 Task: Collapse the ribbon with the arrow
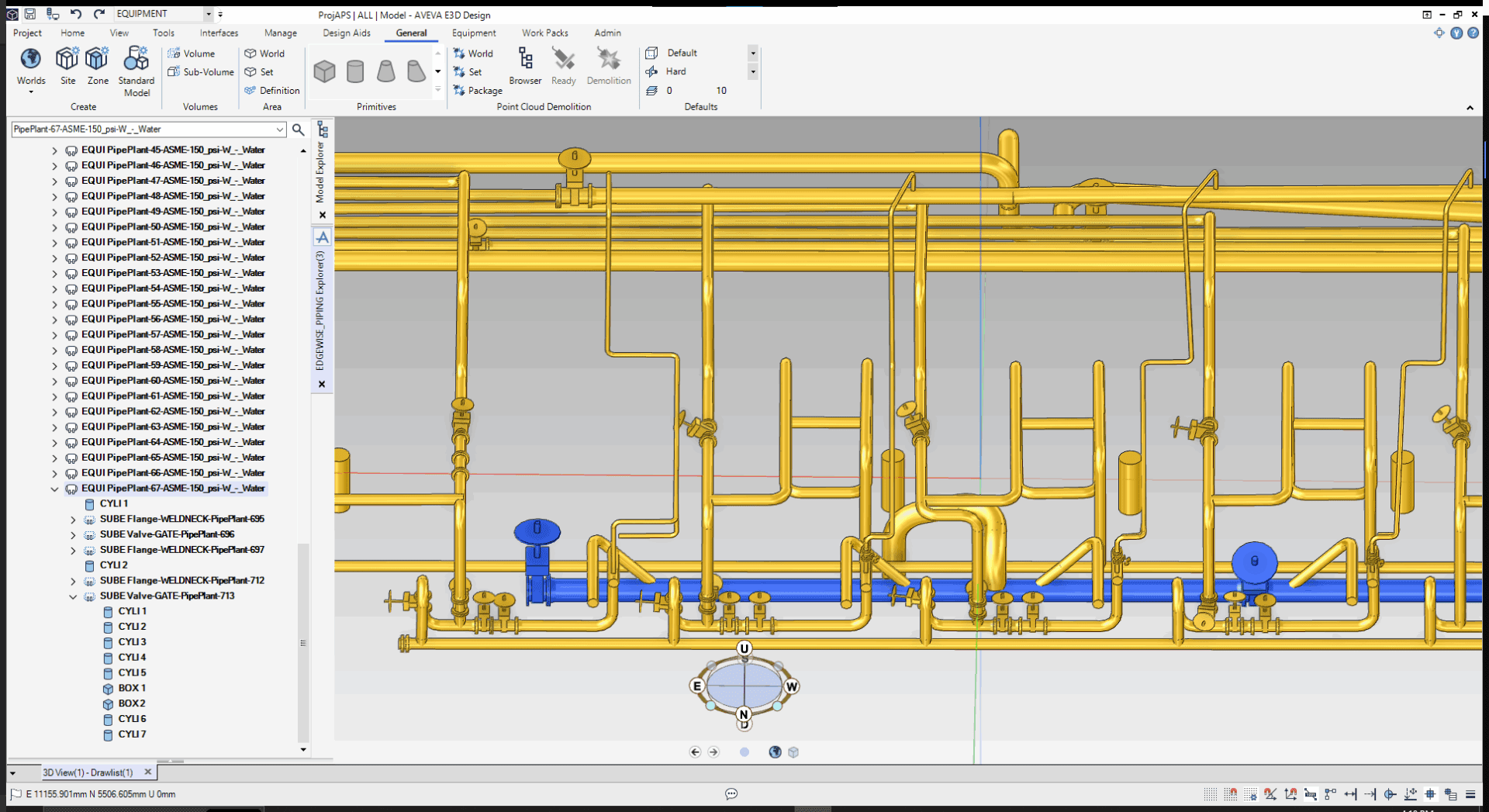point(1470,108)
